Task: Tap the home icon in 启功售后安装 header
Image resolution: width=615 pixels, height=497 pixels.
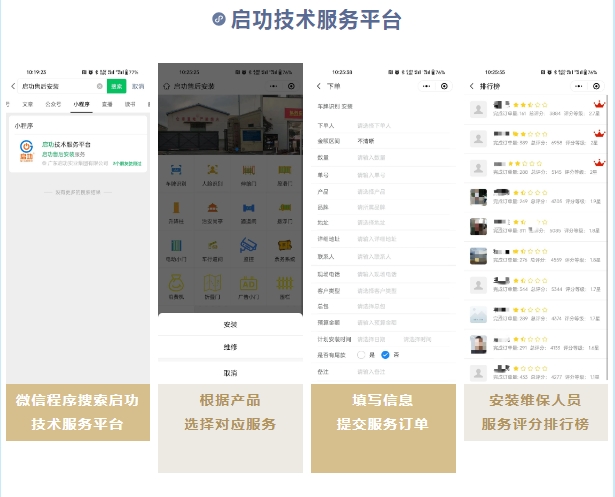Action: tap(166, 86)
